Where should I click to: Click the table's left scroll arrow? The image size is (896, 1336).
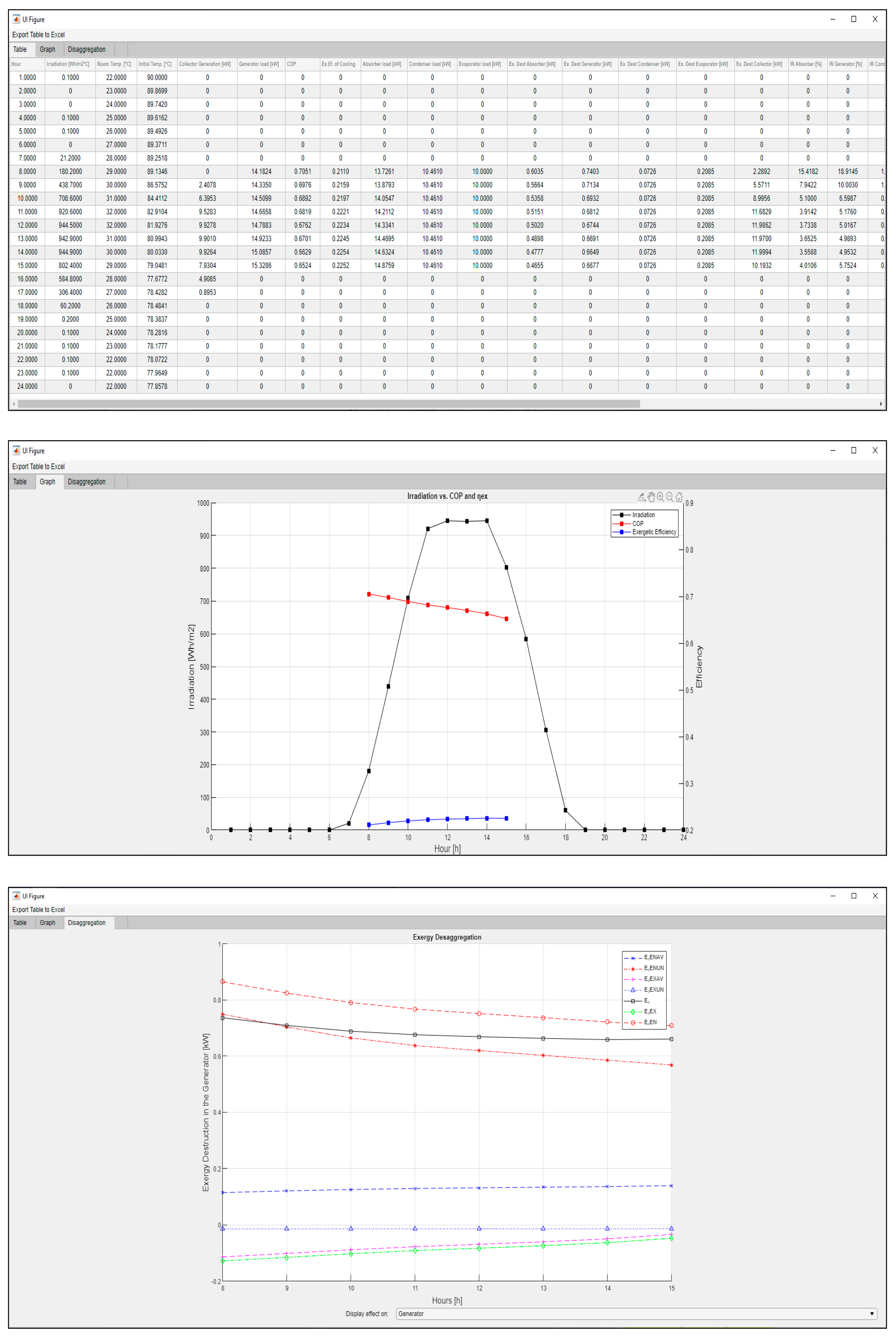click(14, 404)
